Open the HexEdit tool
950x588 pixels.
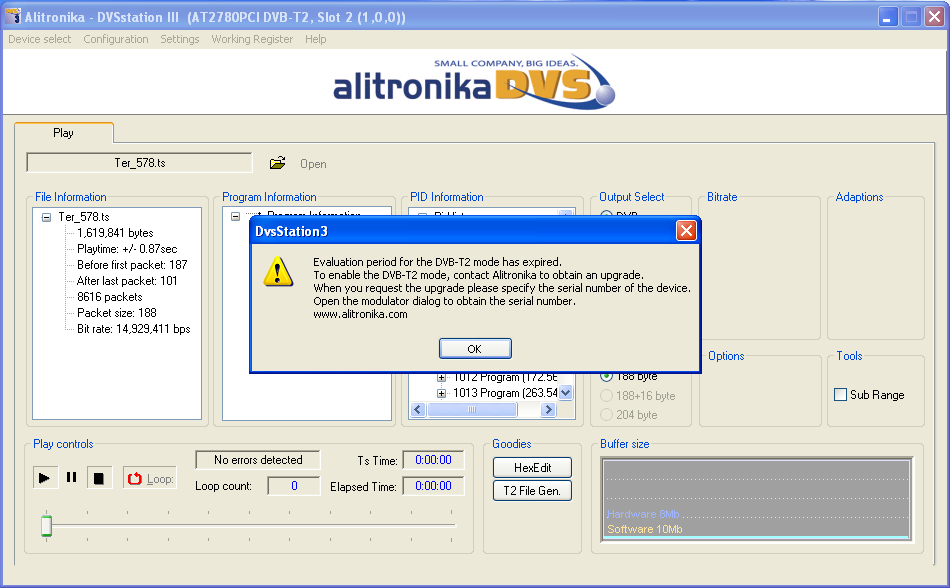(x=533, y=467)
